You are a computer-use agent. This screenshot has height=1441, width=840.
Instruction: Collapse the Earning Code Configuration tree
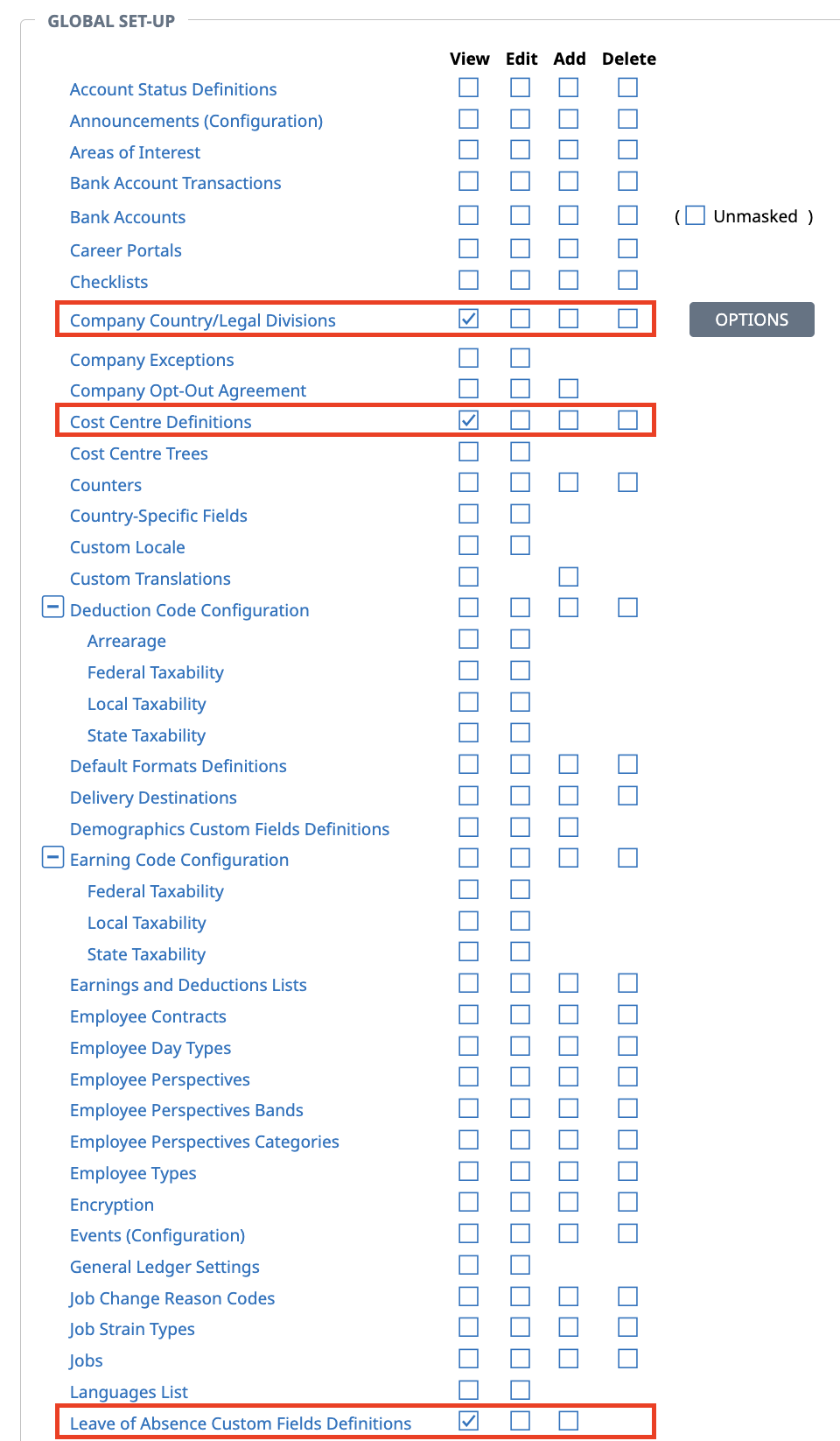click(52, 857)
